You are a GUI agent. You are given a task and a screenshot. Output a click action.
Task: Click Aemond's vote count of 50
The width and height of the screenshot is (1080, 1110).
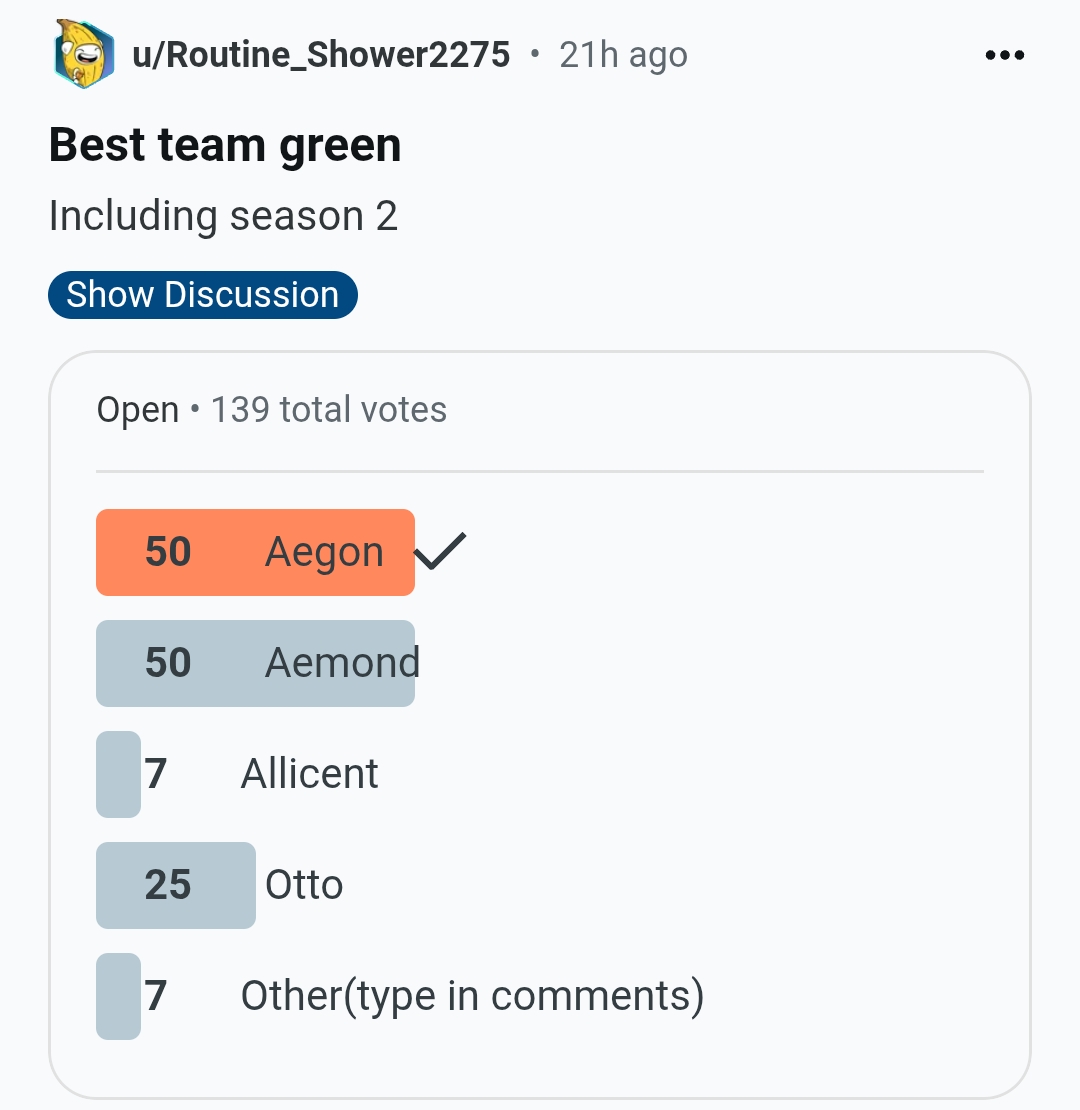pos(168,663)
